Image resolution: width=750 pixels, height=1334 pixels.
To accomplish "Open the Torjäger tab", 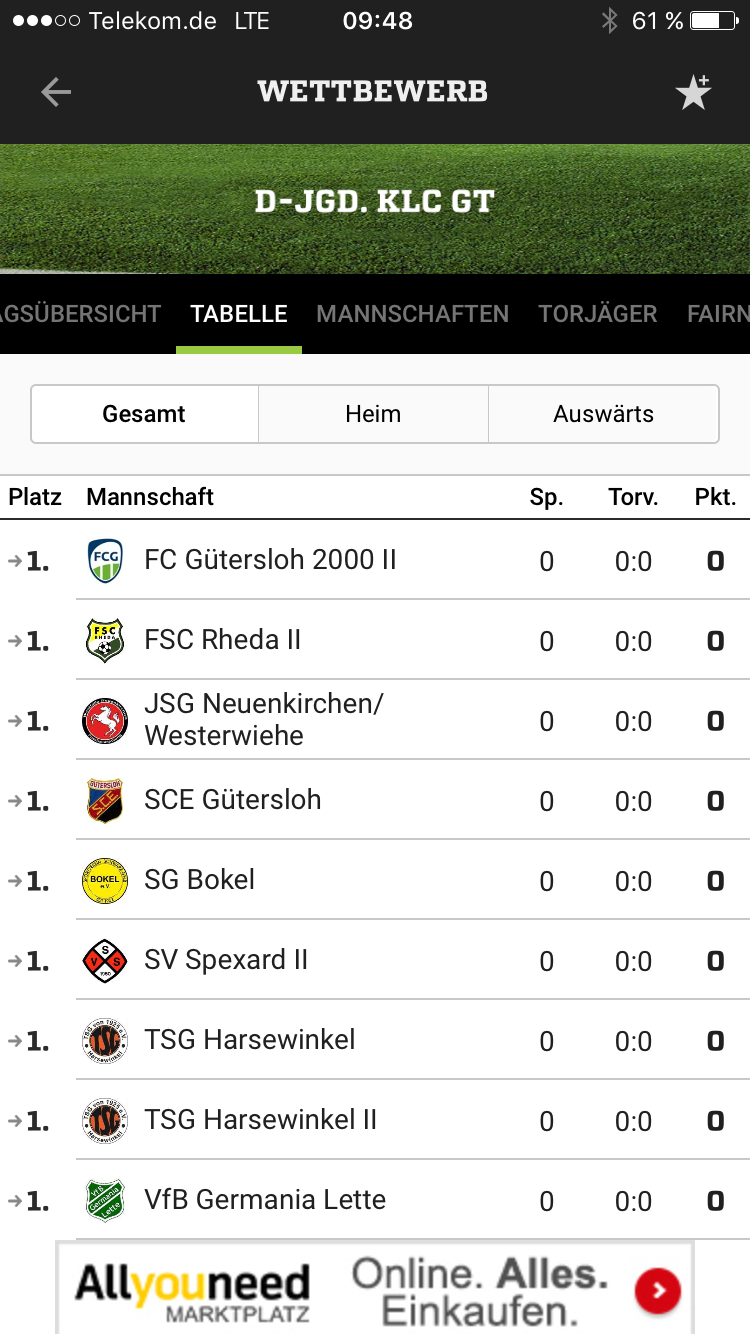I will (x=598, y=314).
